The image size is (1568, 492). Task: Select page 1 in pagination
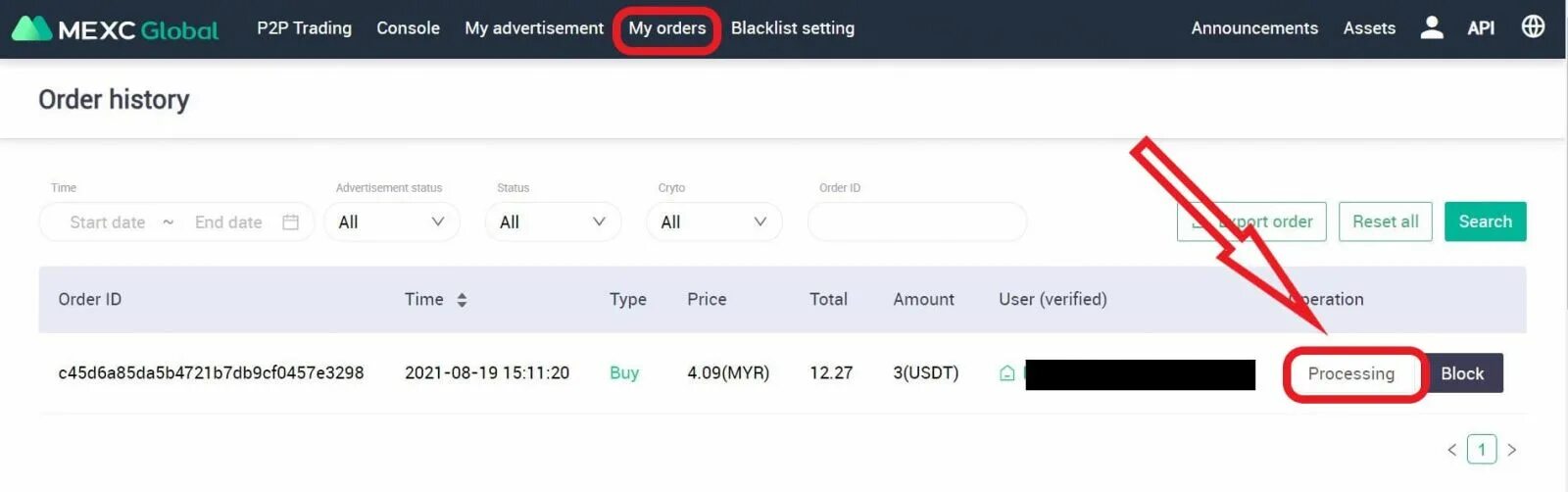click(1482, 450)
